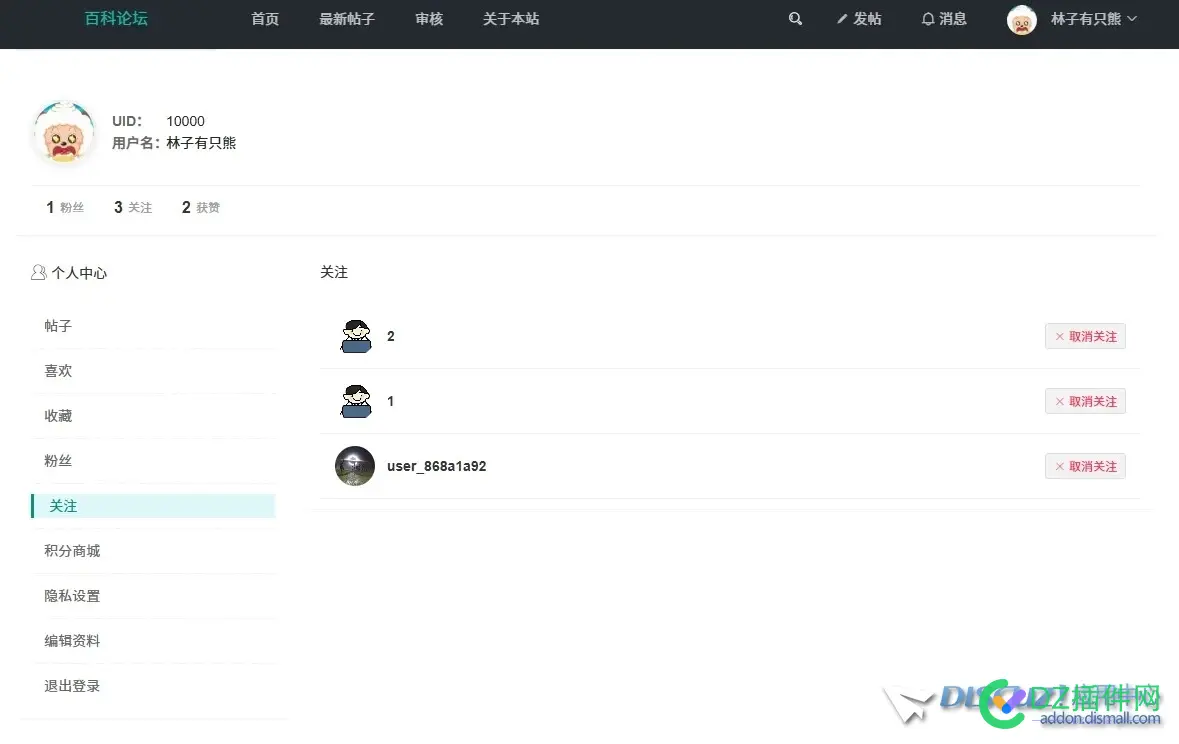Unfollow user 2 with 取消关注
This screenshot has height=744, width=1179.
point(1085,337)
